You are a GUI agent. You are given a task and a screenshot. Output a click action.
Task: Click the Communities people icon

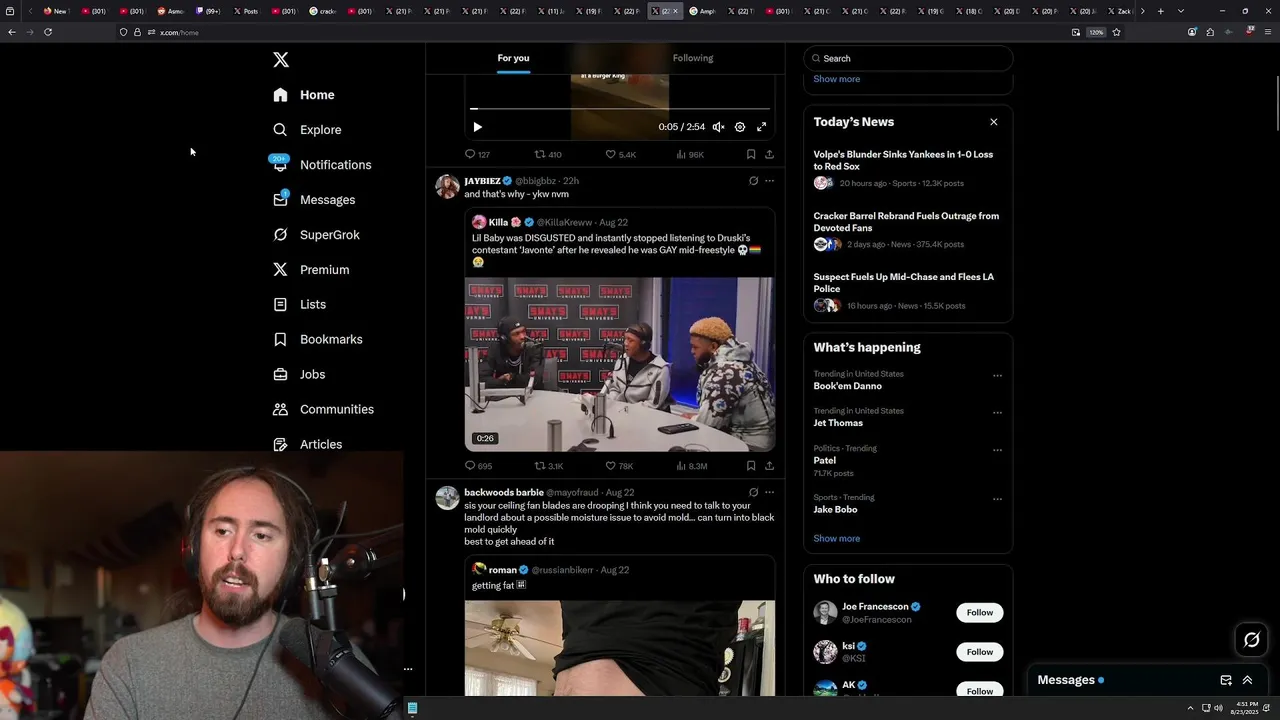tap(280, 409)
